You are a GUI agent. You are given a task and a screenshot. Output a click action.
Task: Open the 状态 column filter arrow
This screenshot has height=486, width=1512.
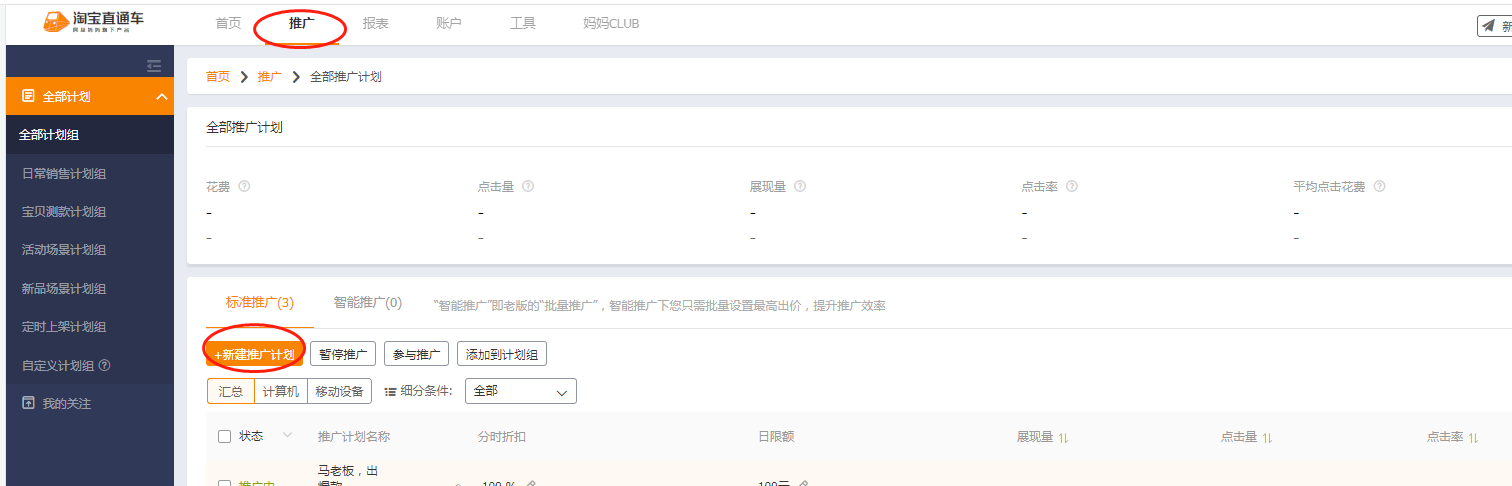point(288,435)
